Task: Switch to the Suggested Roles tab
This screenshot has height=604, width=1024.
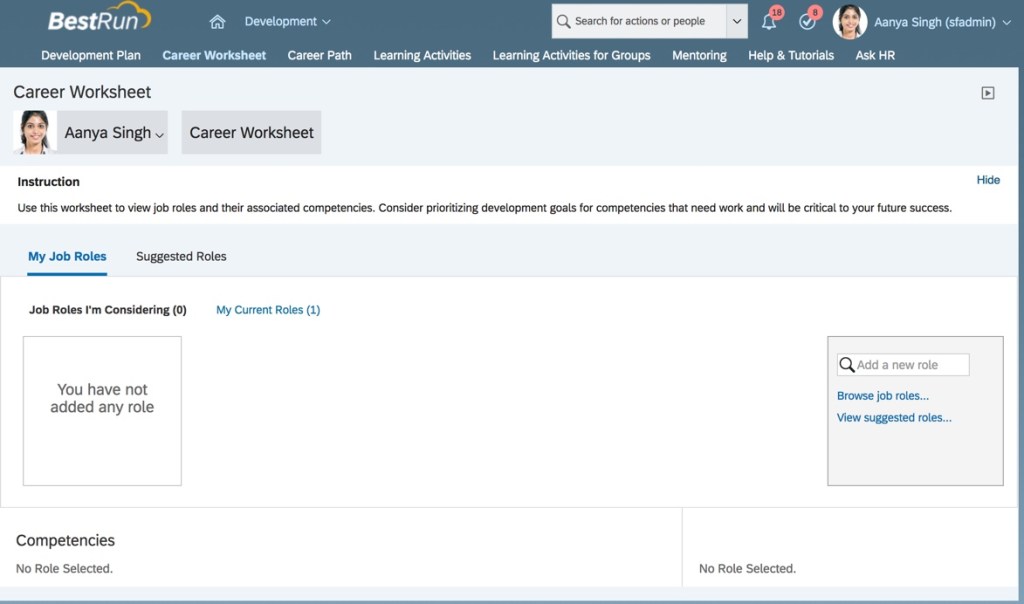Action: click(x=181, y=257)
